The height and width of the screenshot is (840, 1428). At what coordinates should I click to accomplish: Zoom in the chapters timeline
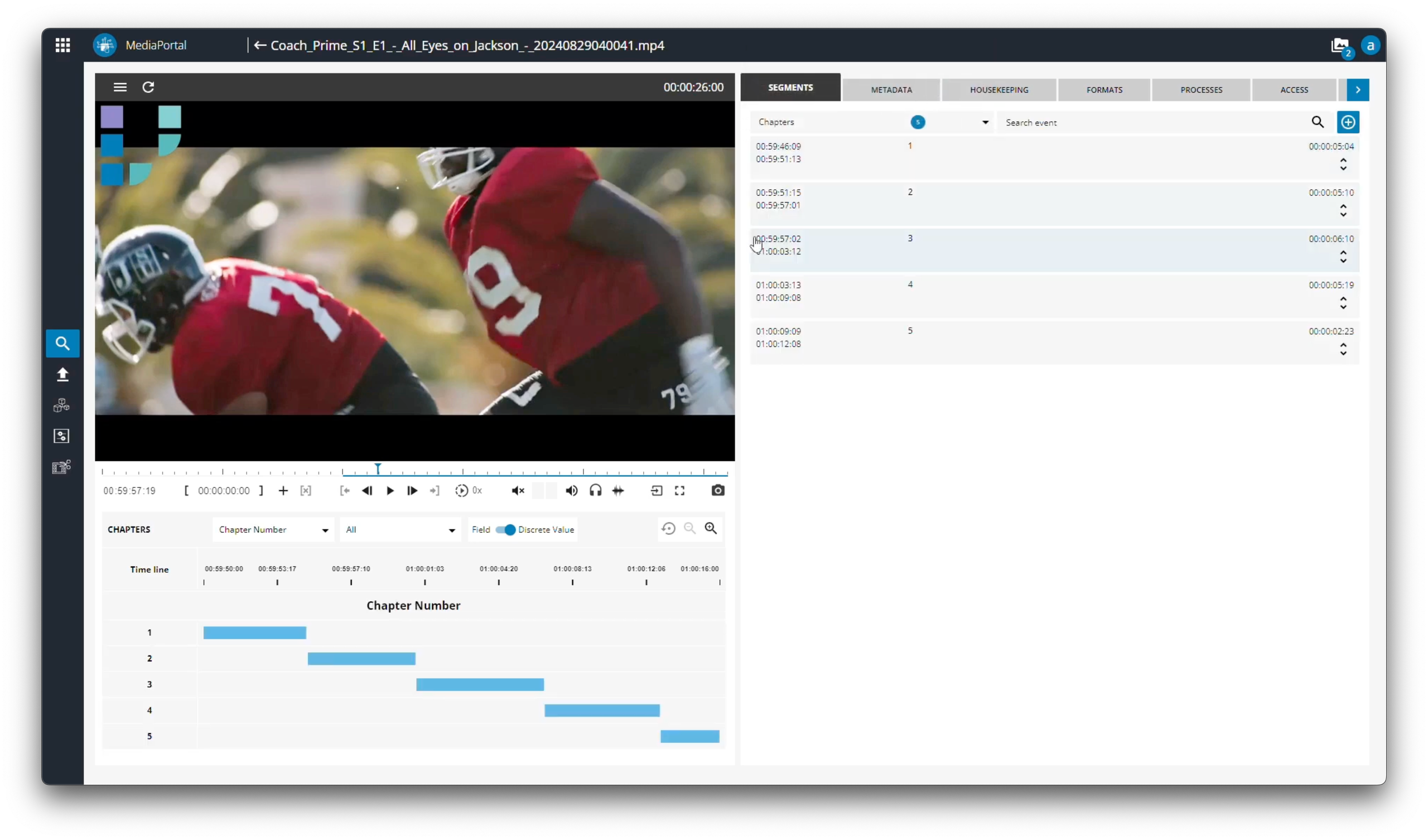pyautogui.click(x=711, y=529)
